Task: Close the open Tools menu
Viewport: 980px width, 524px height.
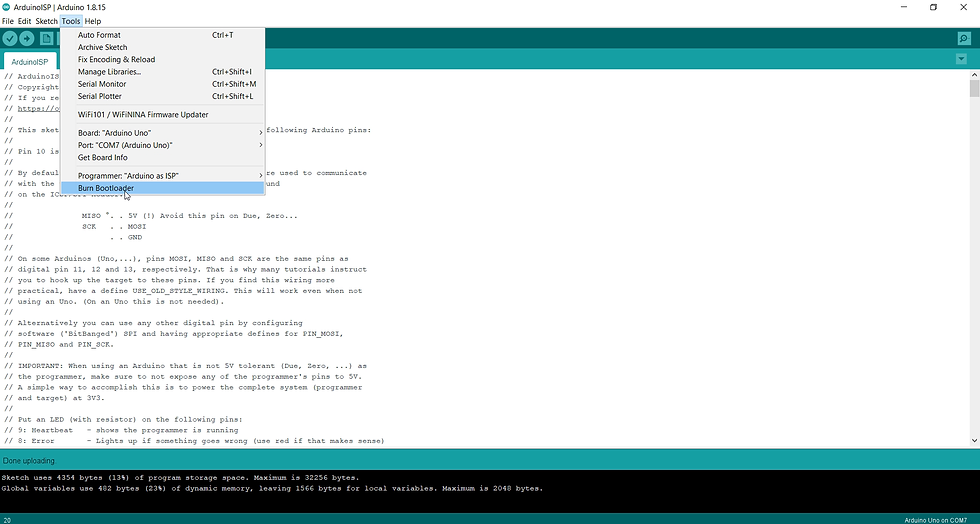Action: (71, 21)
